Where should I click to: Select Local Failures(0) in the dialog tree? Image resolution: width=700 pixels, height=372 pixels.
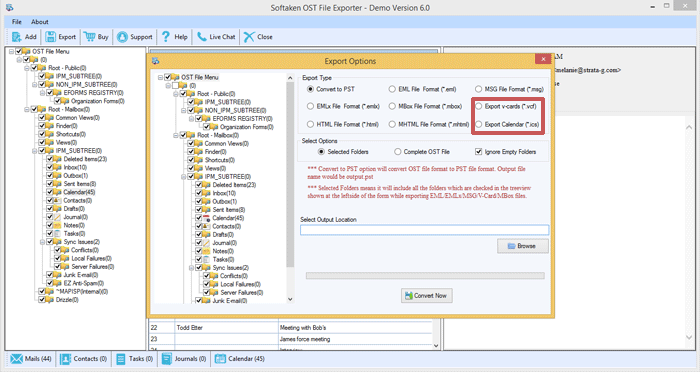[241, 284]
